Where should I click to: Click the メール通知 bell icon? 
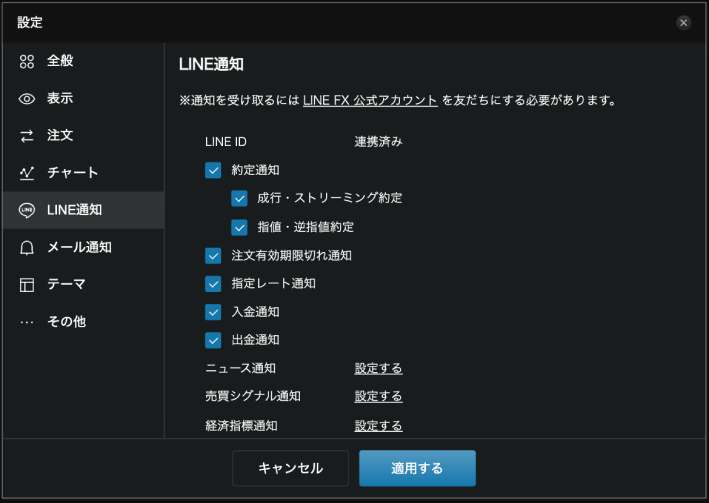[27, 247]
